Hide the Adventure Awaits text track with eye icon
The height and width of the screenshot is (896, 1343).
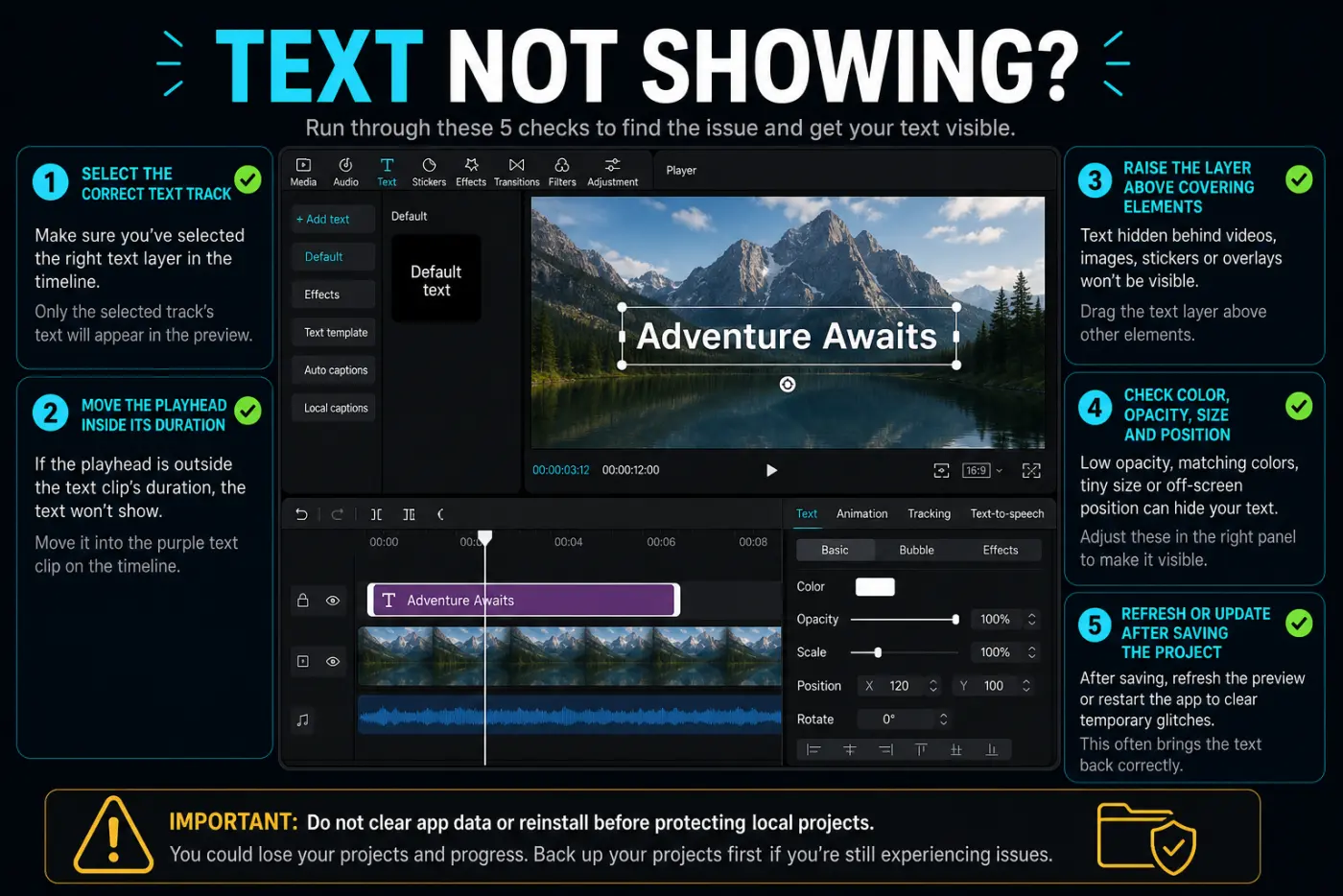coord(333,601)
